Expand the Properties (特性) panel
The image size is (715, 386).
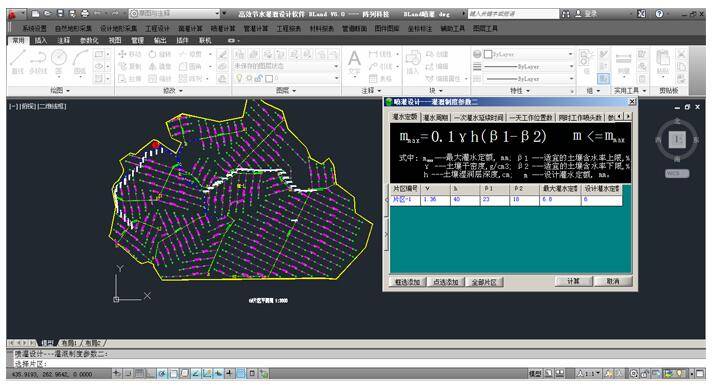519,91
